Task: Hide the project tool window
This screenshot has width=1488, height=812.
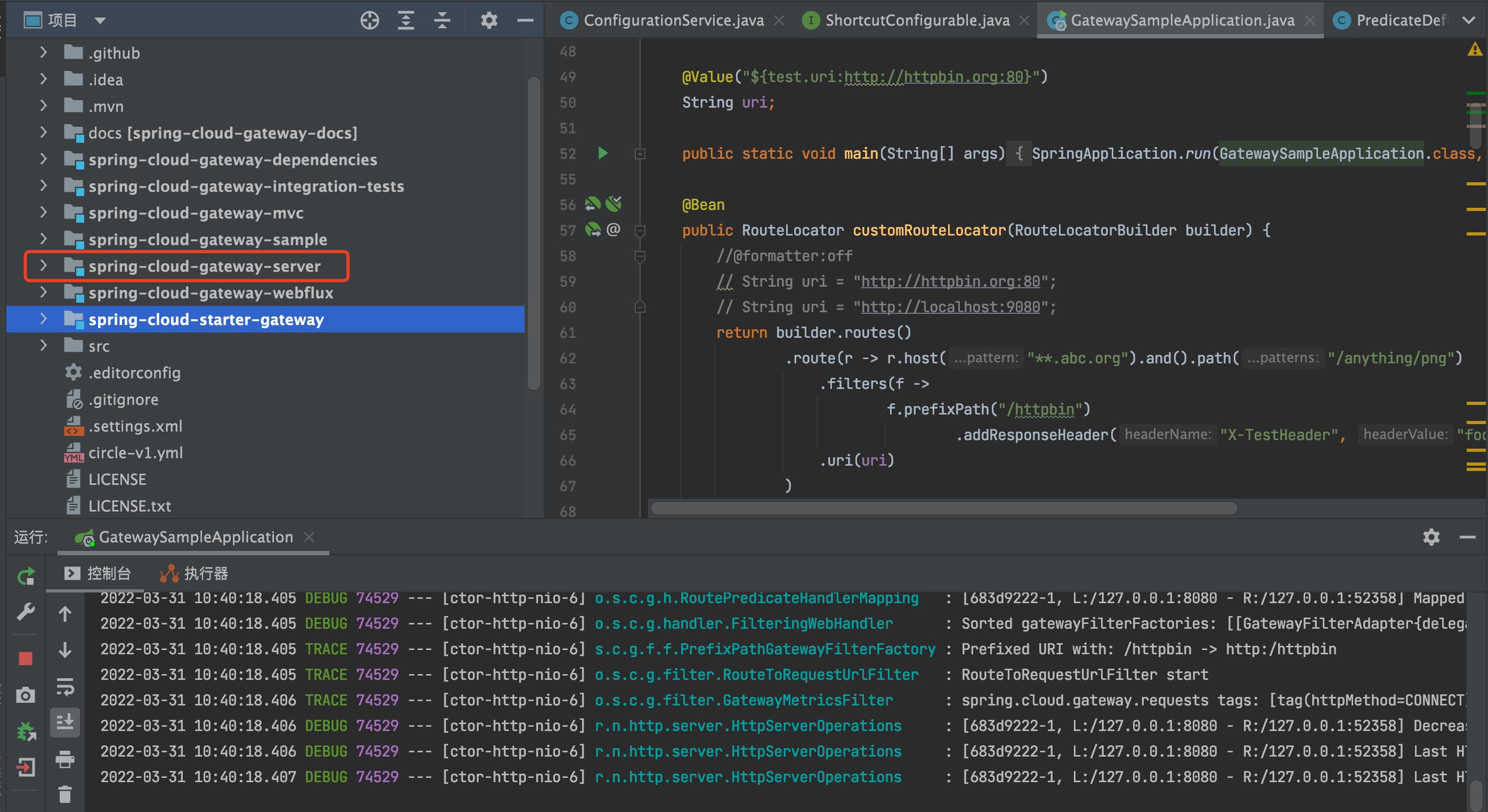Action: pyautogui.click(x=525, y=20)
